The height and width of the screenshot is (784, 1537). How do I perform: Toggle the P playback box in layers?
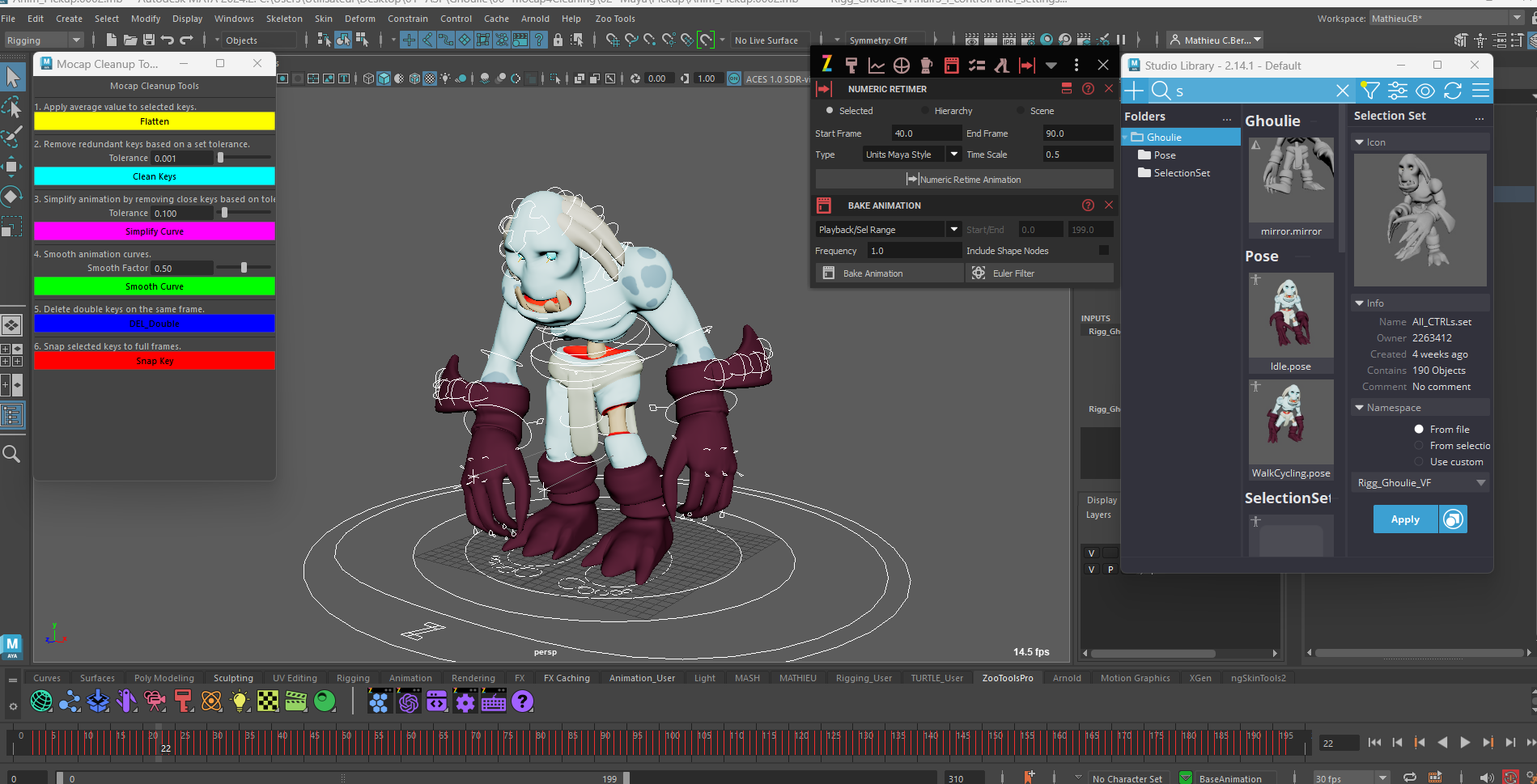tap(1110, 570)
